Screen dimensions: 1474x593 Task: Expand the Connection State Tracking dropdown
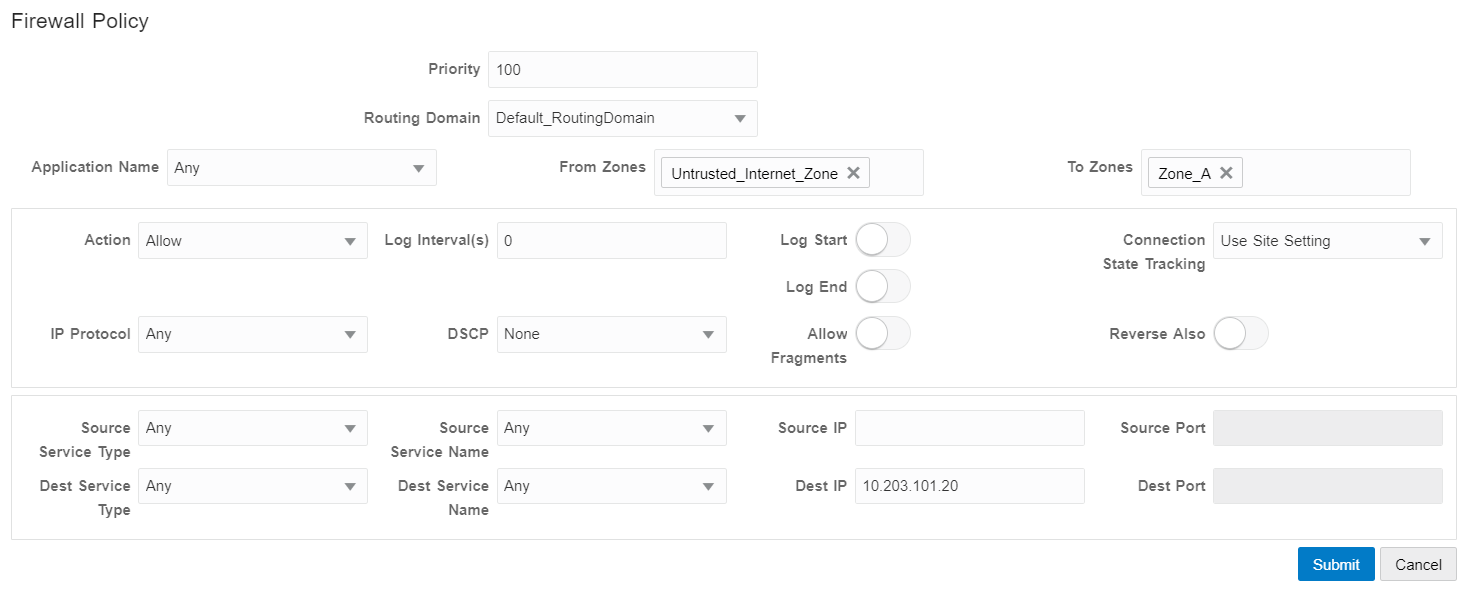click(1327, 241)
